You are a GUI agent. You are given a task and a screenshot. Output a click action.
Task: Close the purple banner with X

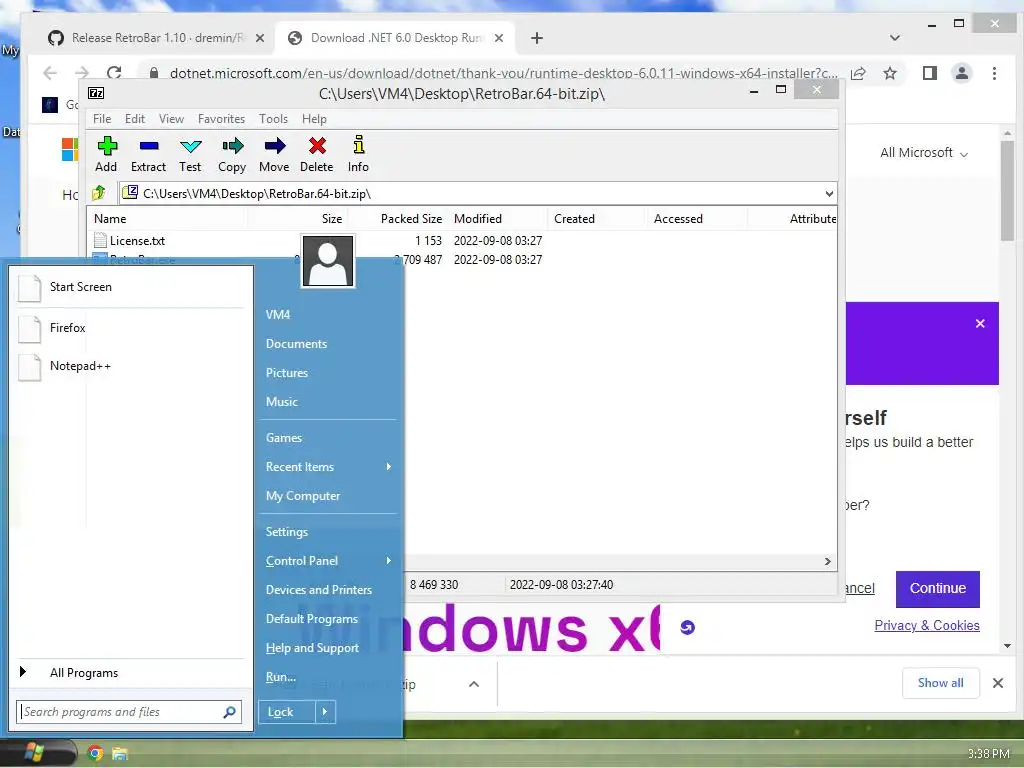tap(980, 323)
